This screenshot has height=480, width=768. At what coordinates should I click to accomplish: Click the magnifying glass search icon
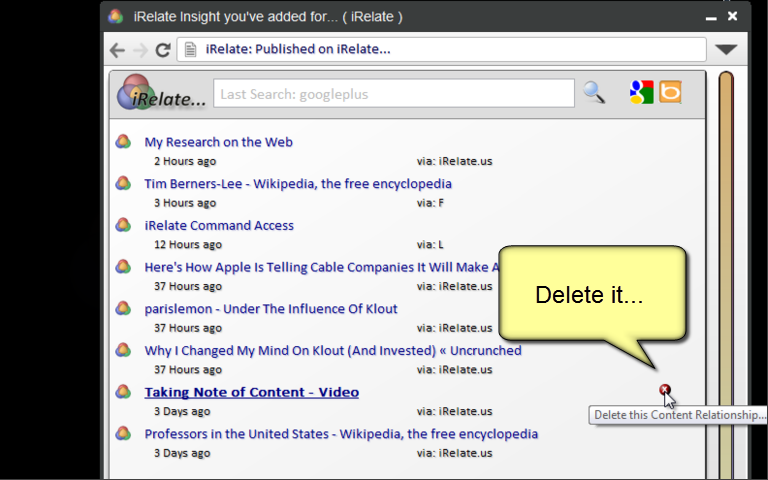click(x=594, y=92)
